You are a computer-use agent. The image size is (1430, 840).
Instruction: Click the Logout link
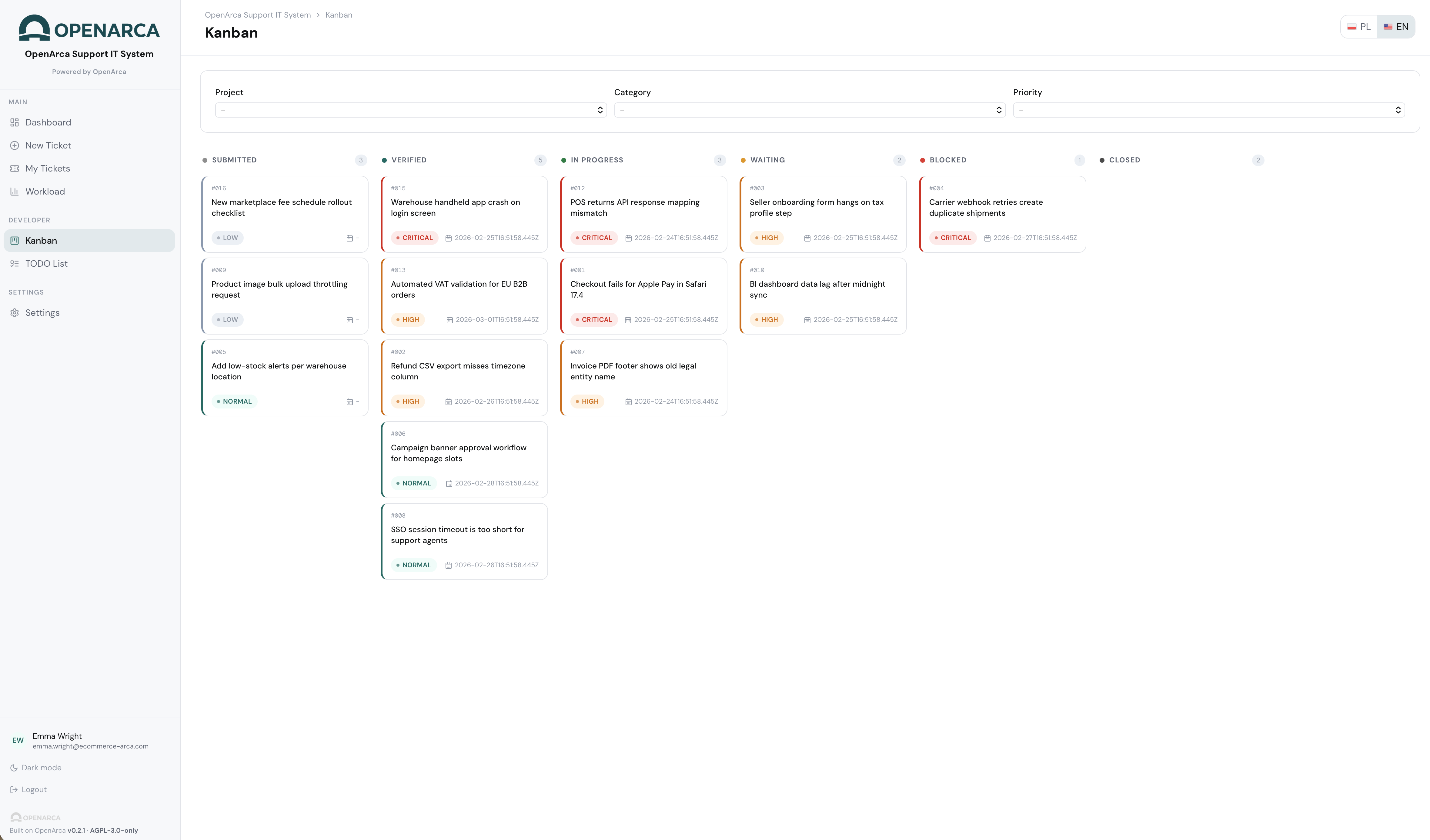coord(34,789)
